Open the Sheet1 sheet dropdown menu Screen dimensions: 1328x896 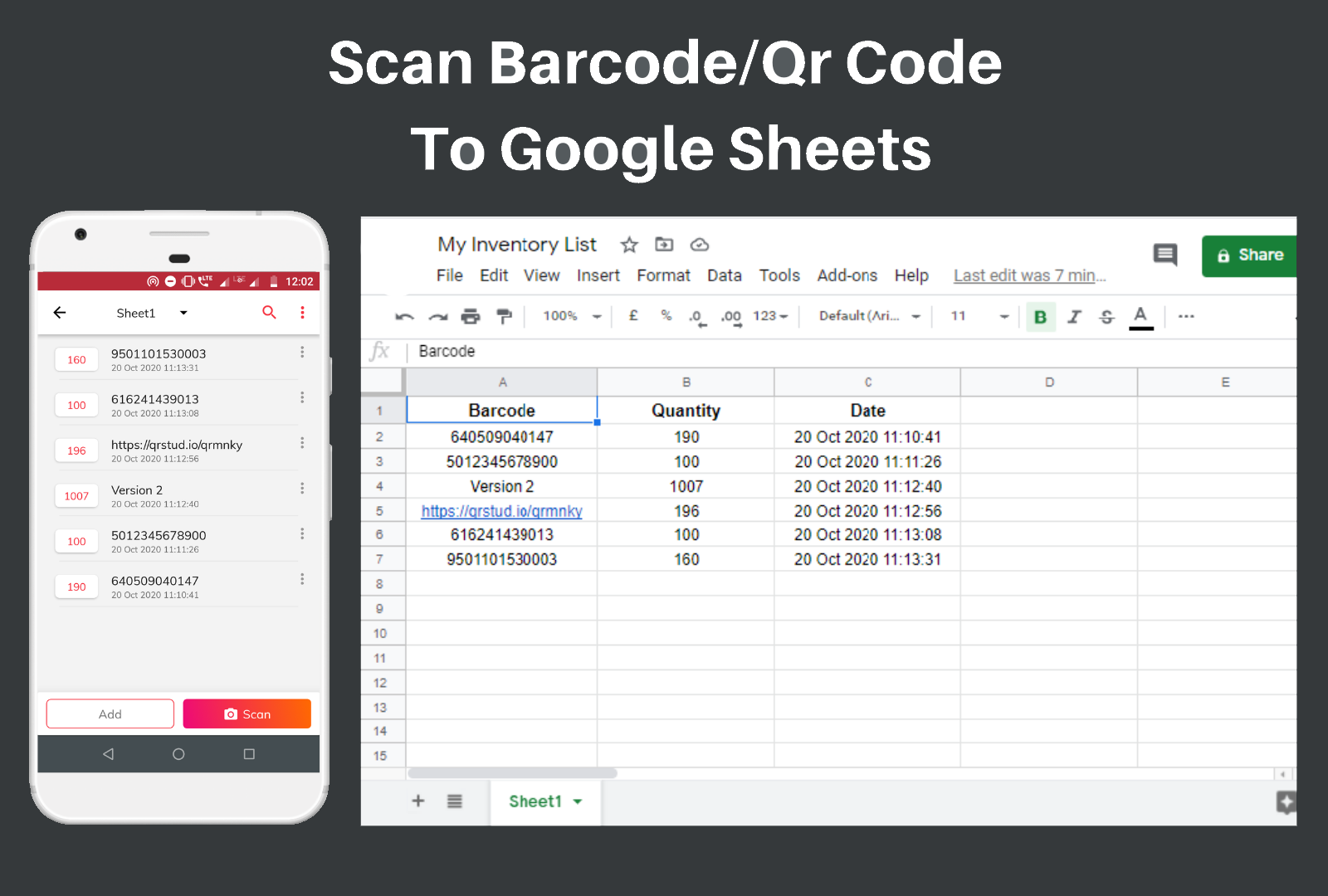[579, 801]
